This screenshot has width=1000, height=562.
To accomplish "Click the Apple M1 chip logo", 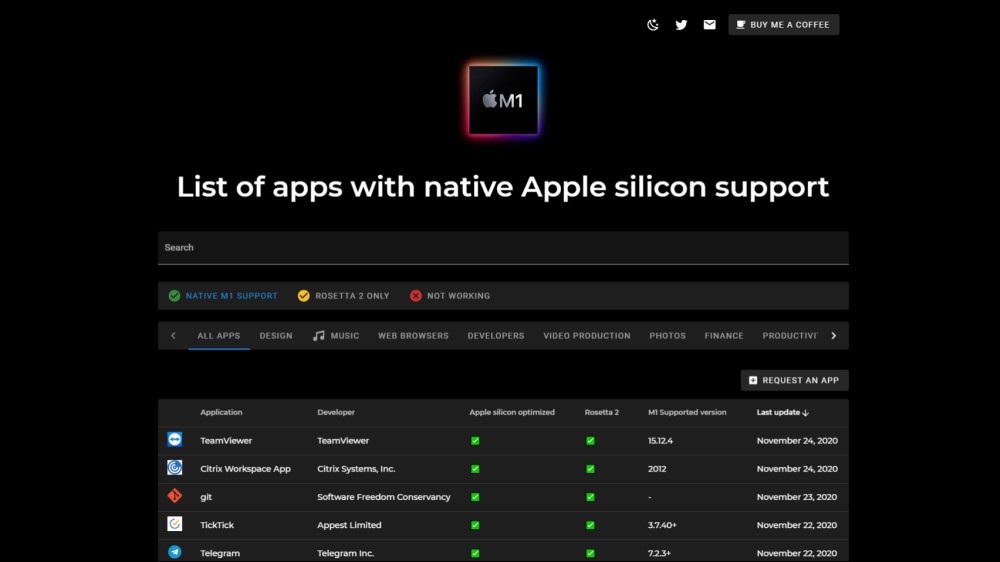I will click(503, 100).
